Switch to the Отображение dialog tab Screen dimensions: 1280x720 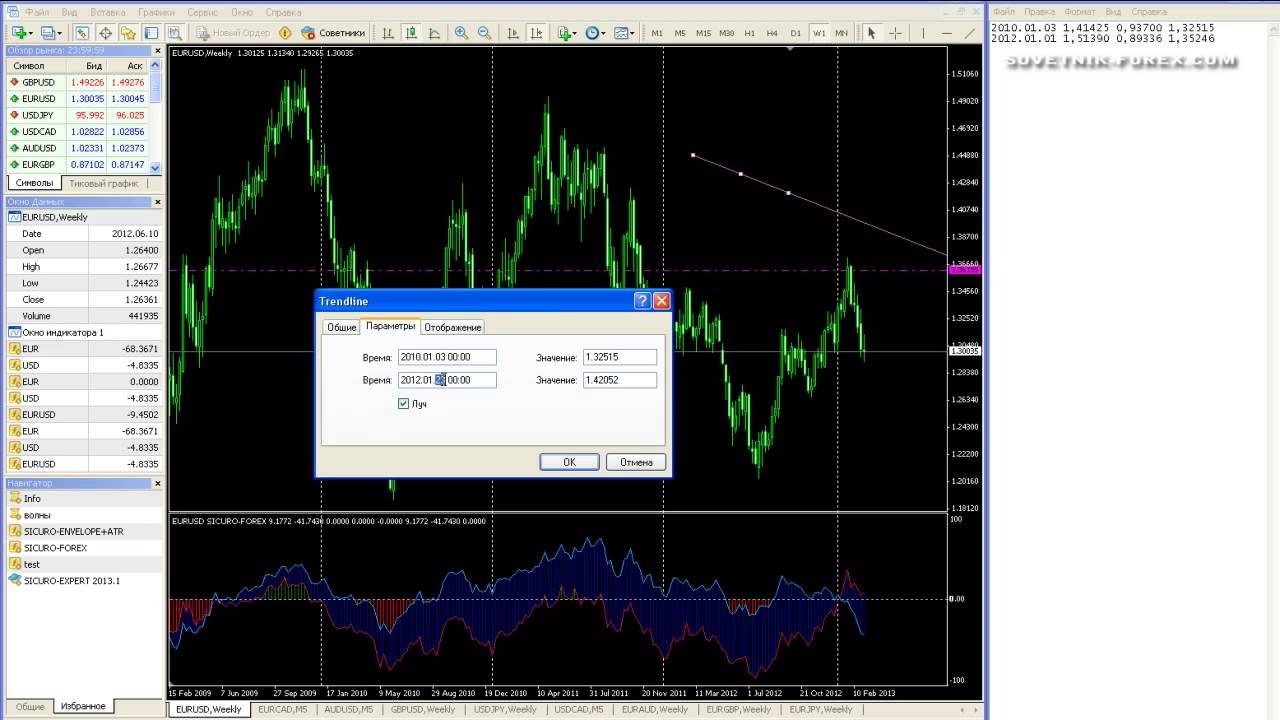453,327
